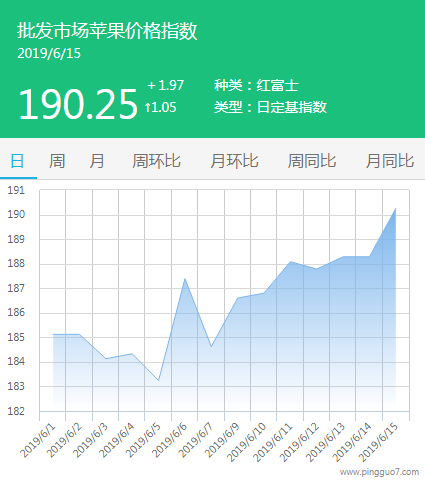Open the 月环比 tab
The height and width of the screenshot is (484, 425).
coord(234,161)
